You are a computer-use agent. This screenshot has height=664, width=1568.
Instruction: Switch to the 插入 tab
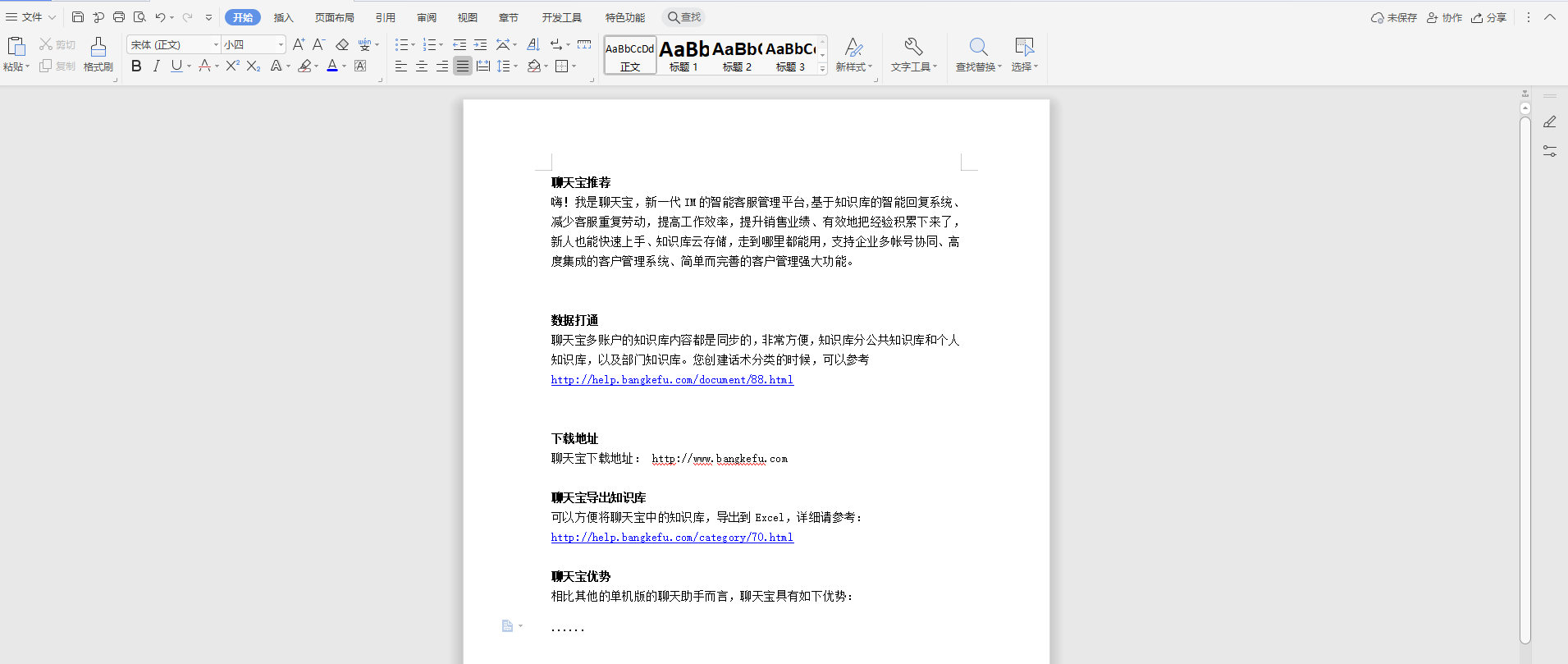[x=283, y=17]
